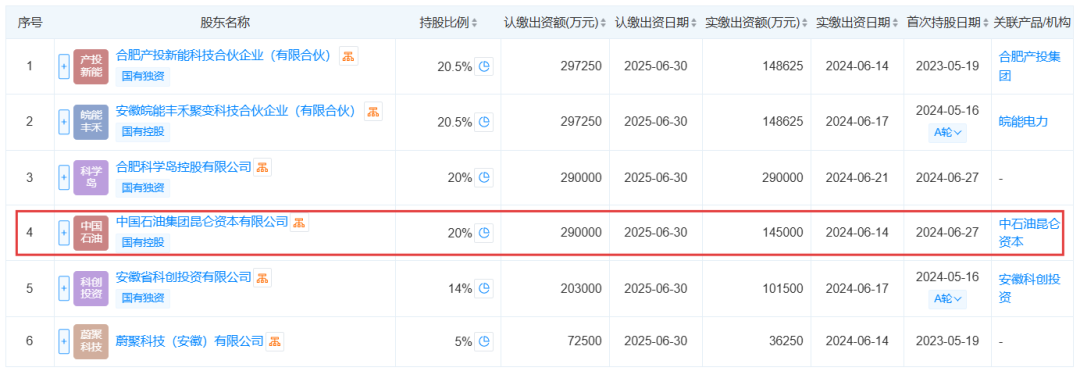Click the 股东名称 column header
Screen dimensions: 1080x371
pos(225,22)
